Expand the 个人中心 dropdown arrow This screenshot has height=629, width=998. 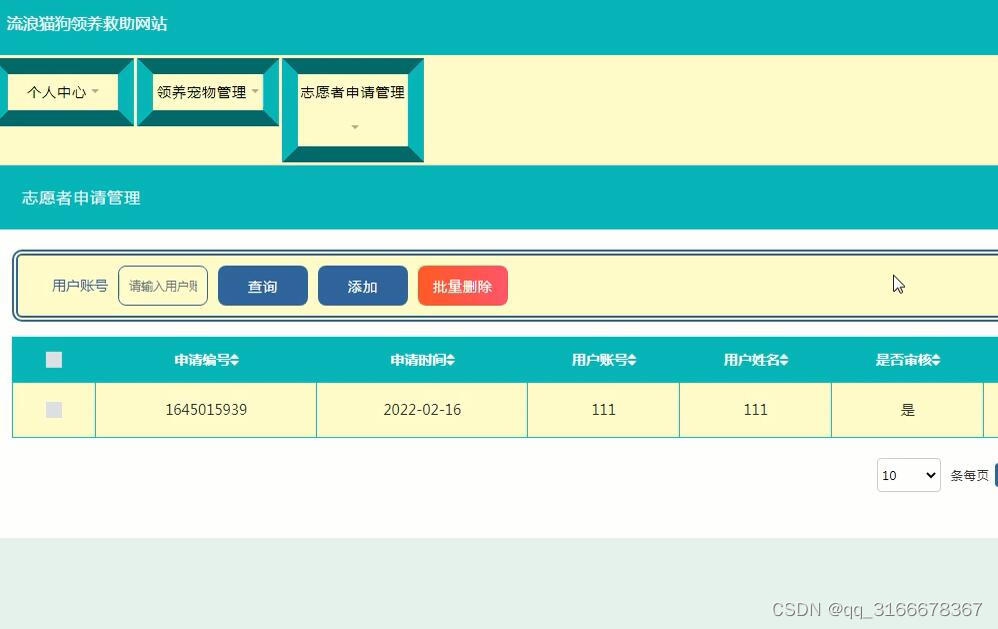pos(95,92)
